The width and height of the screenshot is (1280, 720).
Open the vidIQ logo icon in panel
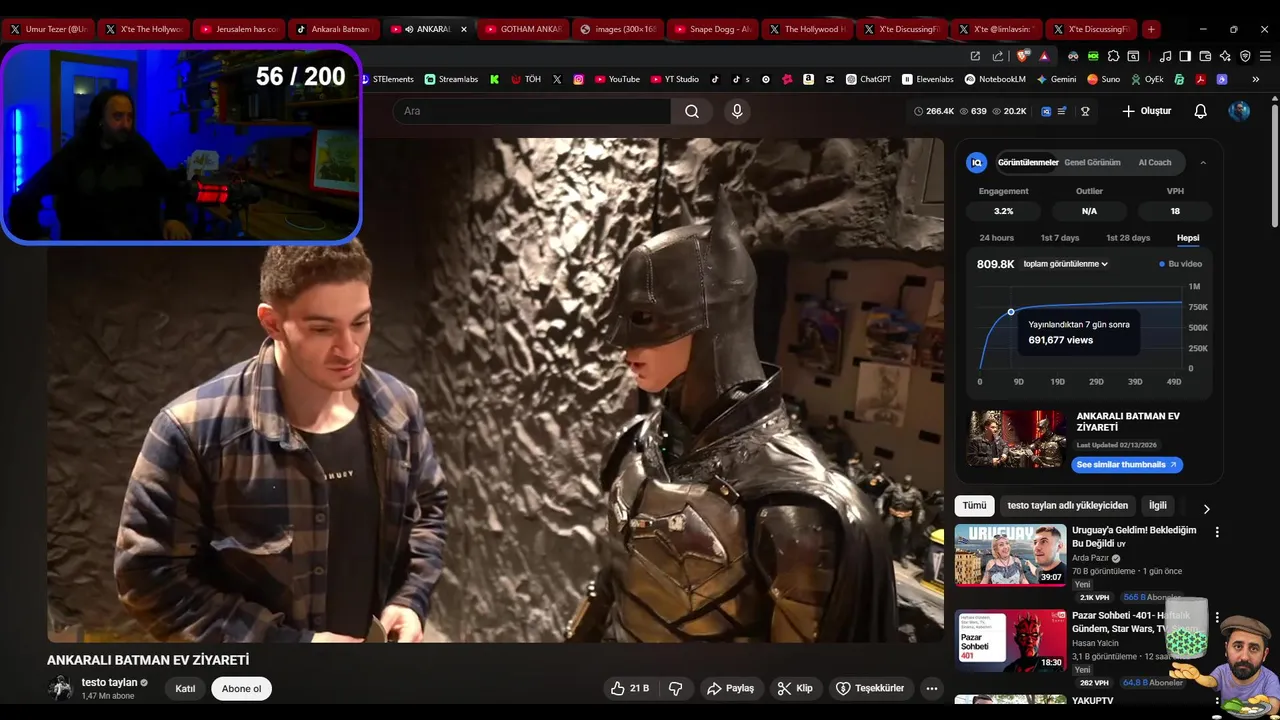977,162
